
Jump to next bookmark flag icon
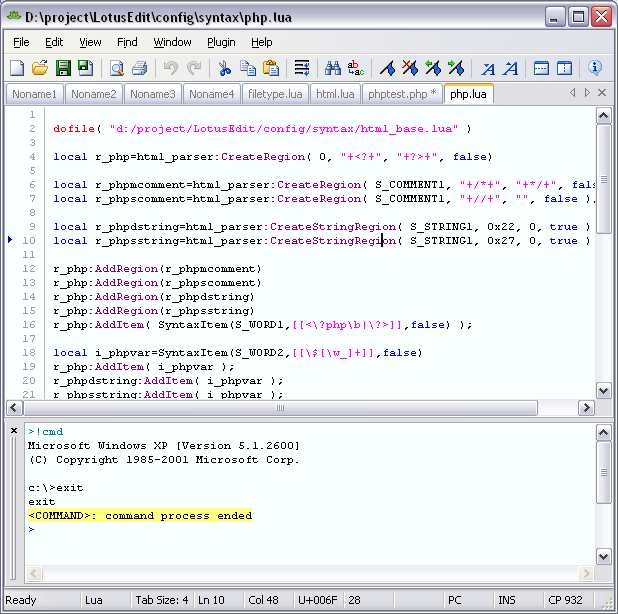[456, 68]
